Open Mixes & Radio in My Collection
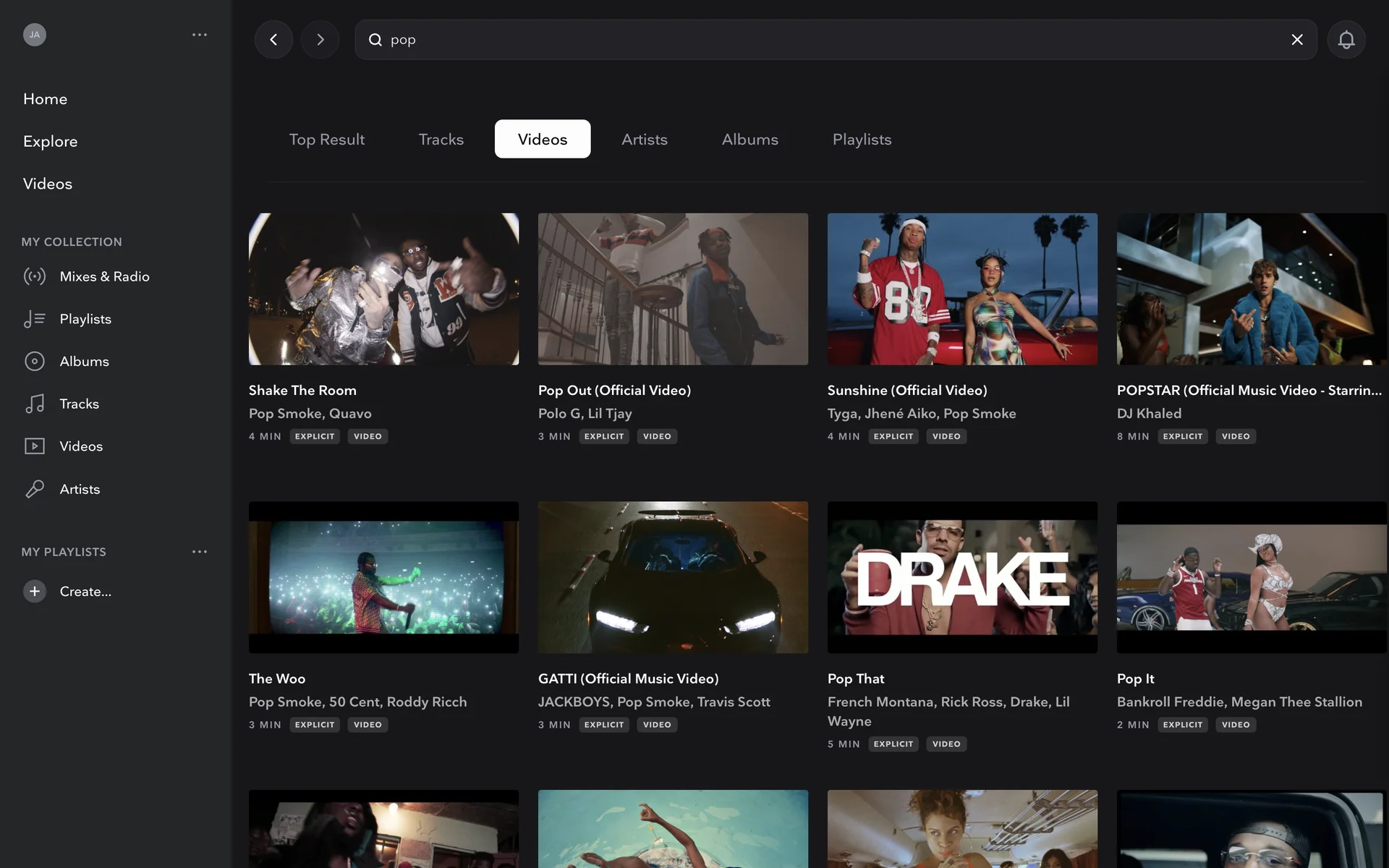 104,276
